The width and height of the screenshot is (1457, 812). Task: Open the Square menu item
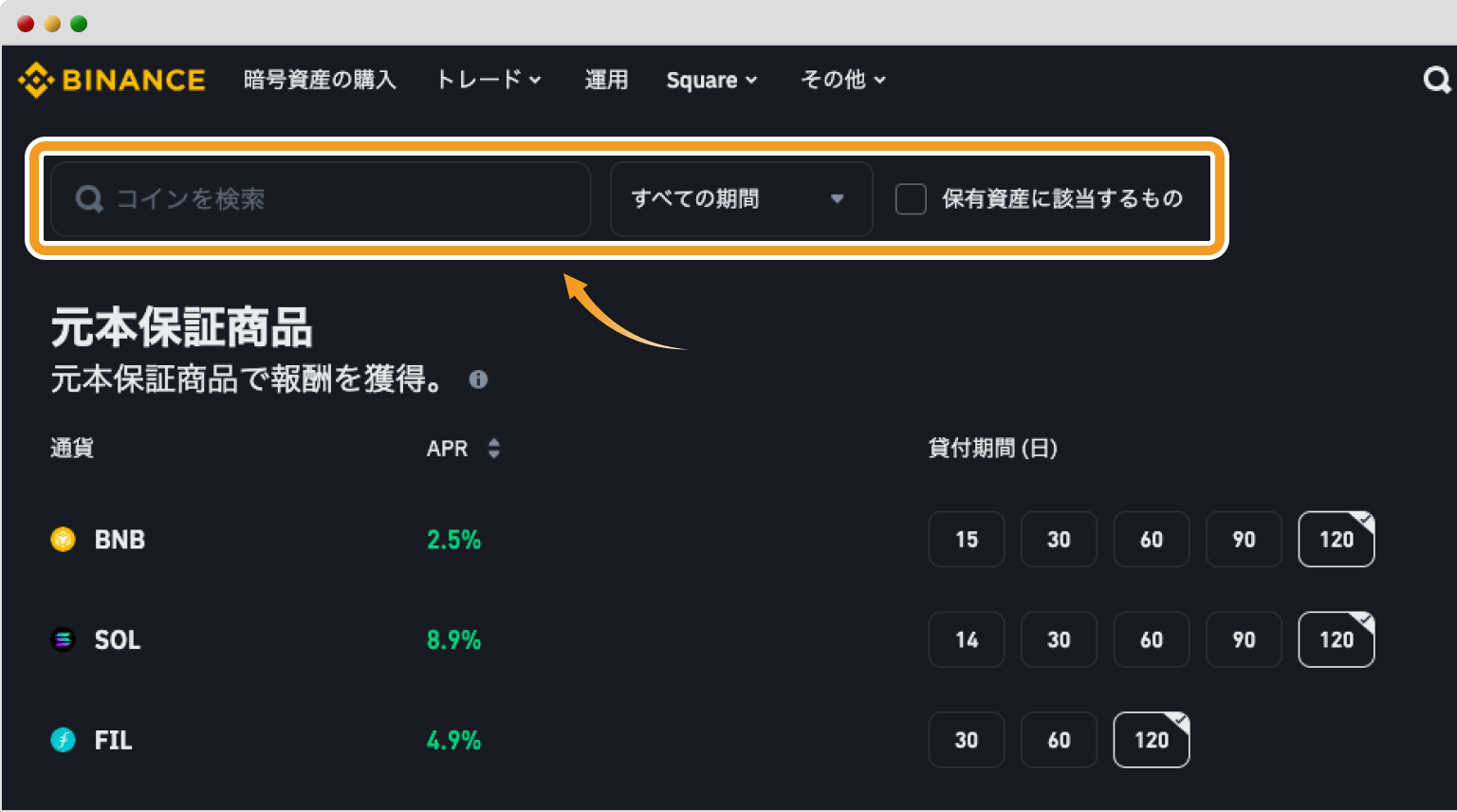click(704, 80)
